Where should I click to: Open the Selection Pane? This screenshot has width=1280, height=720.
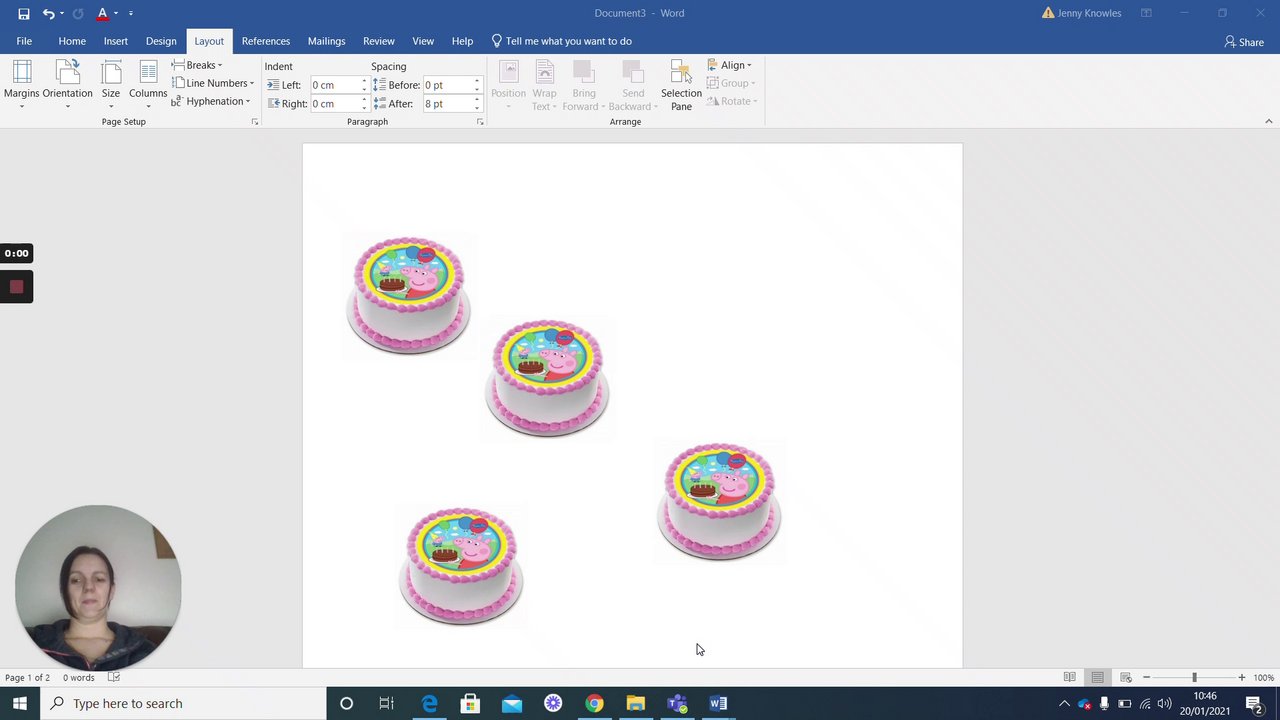[681, 85]
